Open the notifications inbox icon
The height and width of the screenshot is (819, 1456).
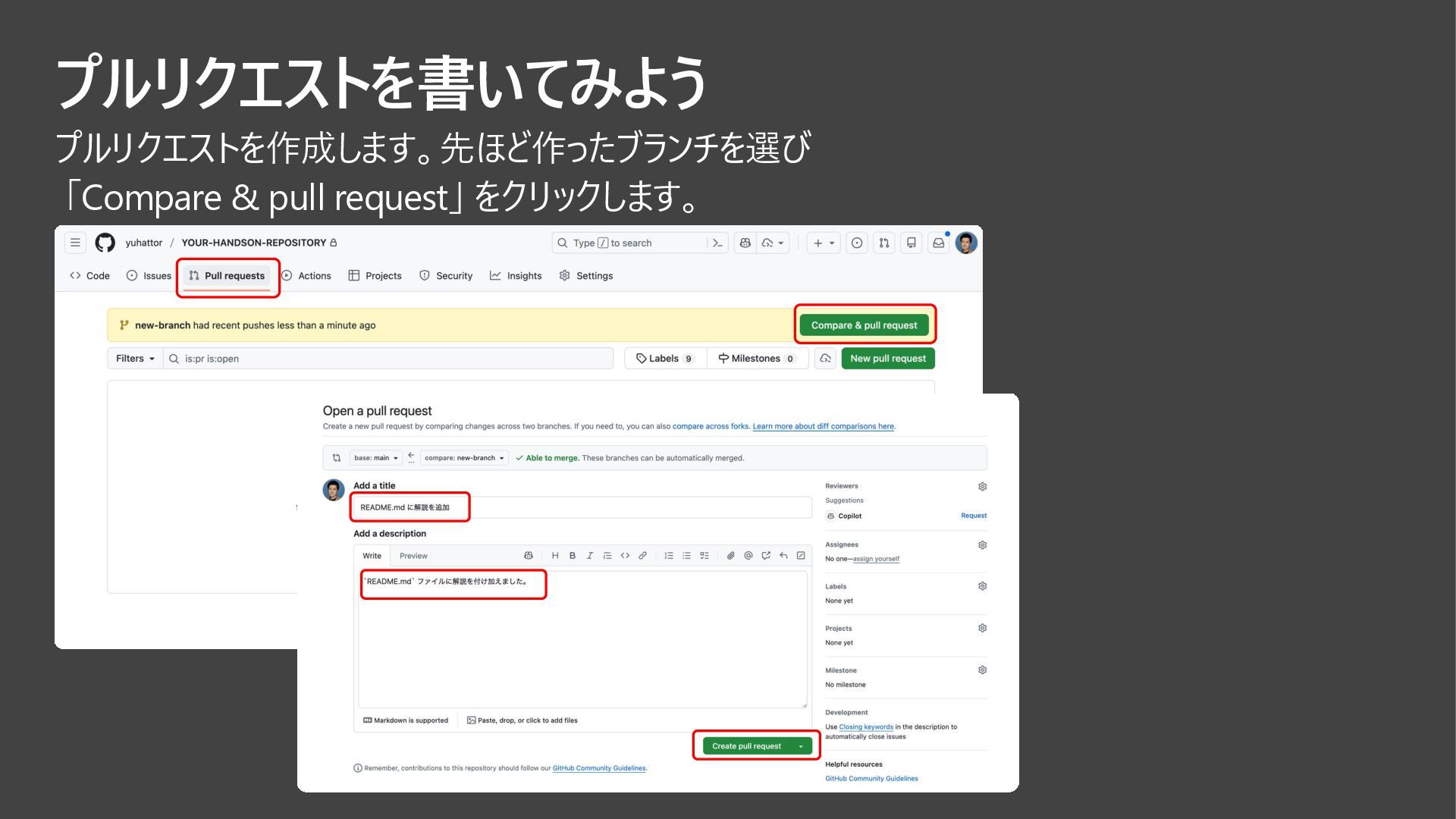tap(938, 243)
